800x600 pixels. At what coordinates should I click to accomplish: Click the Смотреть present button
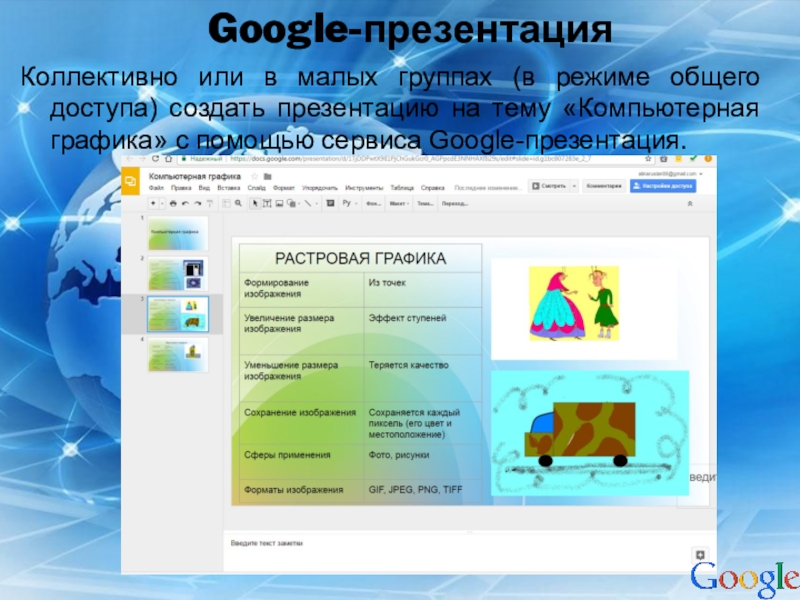pyautogui.click(x=549, y=186)
